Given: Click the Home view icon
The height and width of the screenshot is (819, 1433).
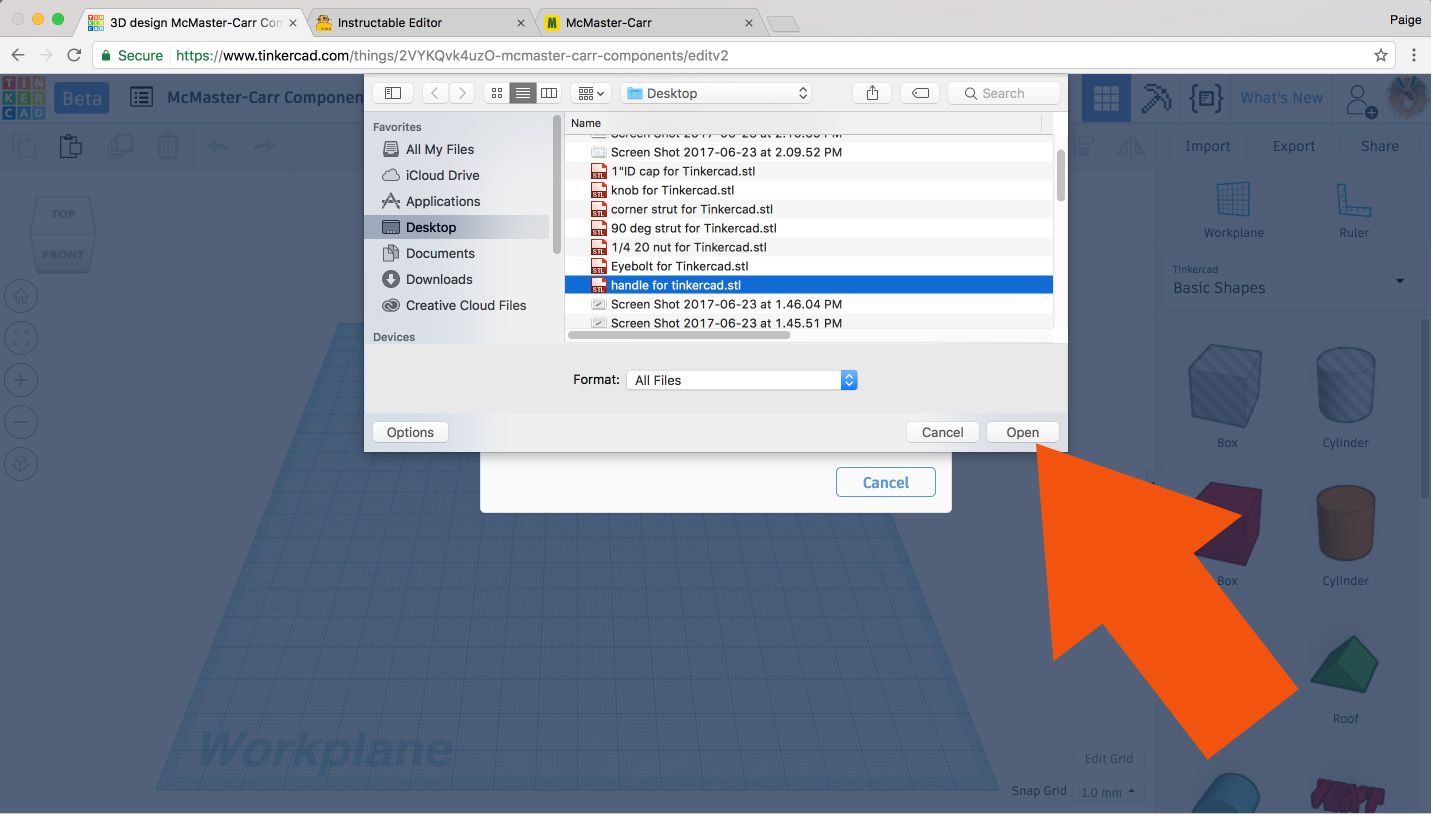Looking at the screenshot, I should (x=21, y=297).
